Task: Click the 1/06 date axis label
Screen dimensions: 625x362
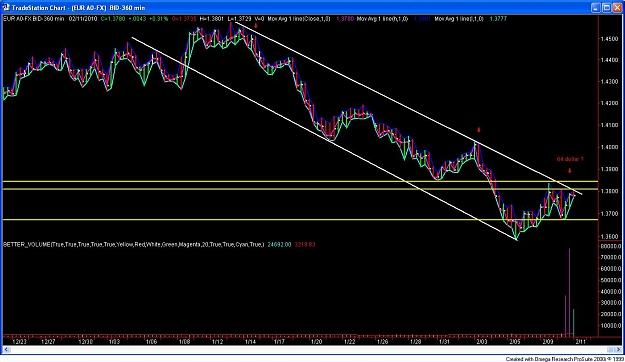Action: (x=151, y=342)
